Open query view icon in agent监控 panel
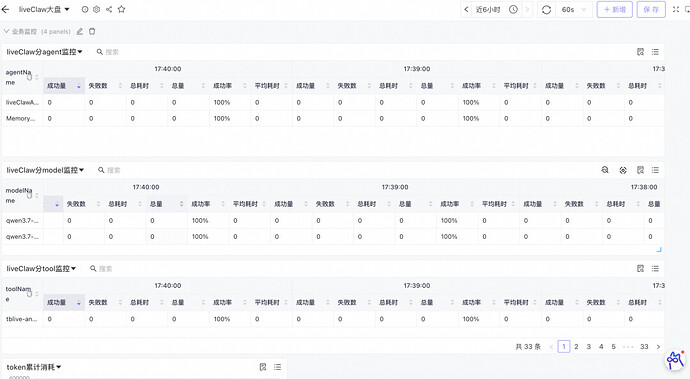Image resolution: width=690 pixels, height=379 pixels. click(640, 52)
